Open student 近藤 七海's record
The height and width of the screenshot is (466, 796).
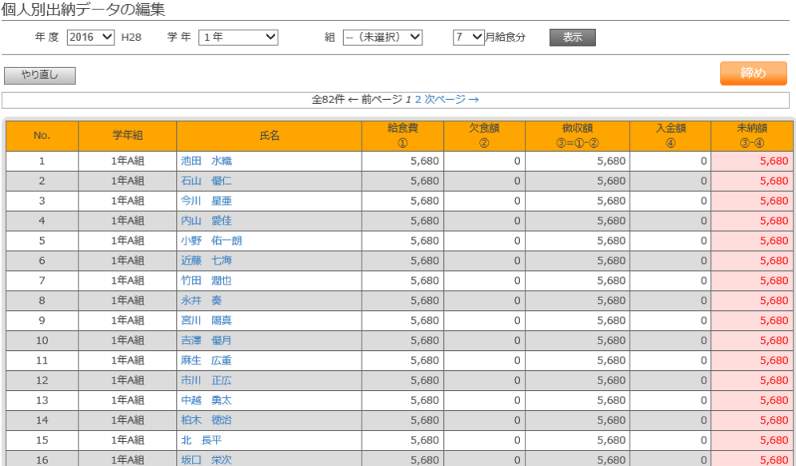(x=206, y=260)
